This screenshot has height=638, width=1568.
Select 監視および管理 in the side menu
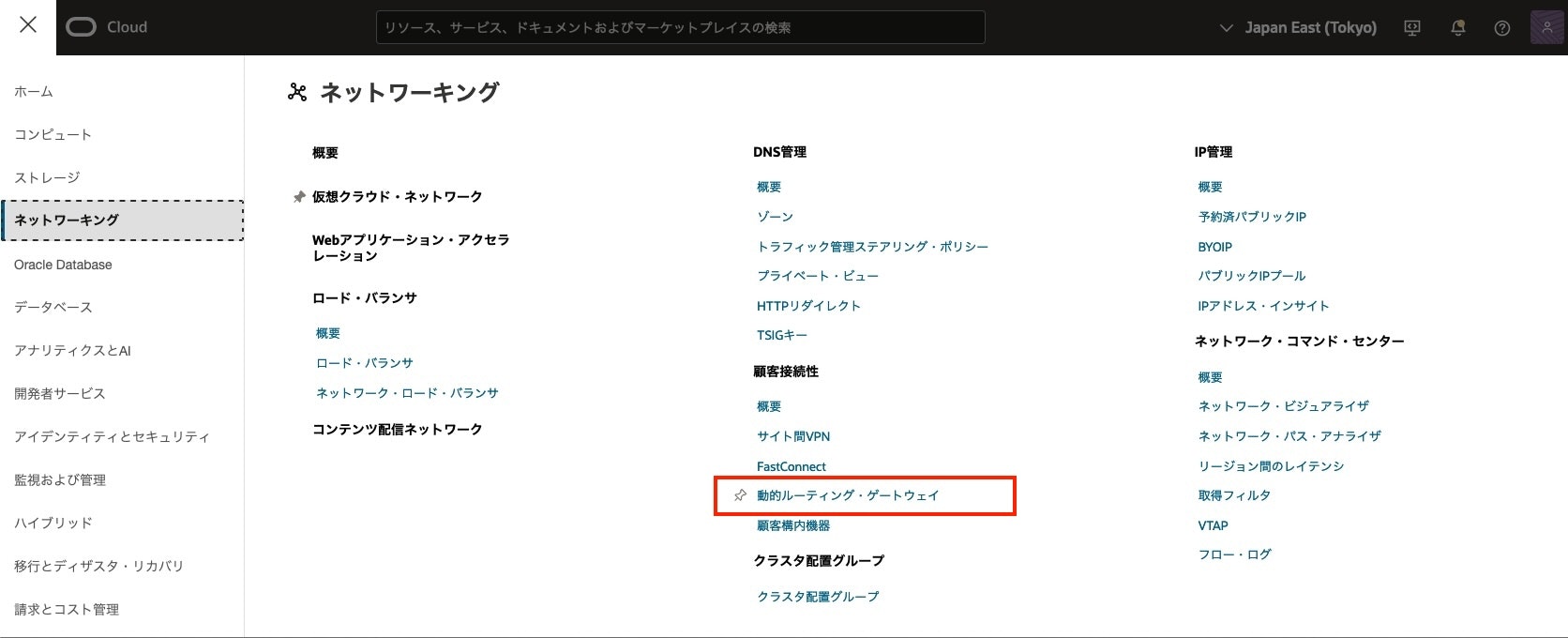(59, 480)
